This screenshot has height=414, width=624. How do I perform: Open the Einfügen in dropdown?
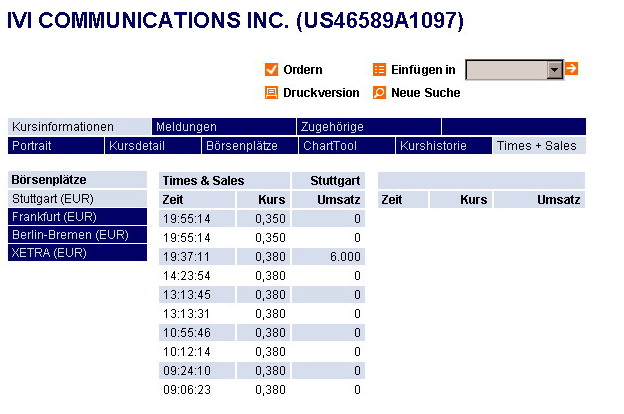[555, 70]
